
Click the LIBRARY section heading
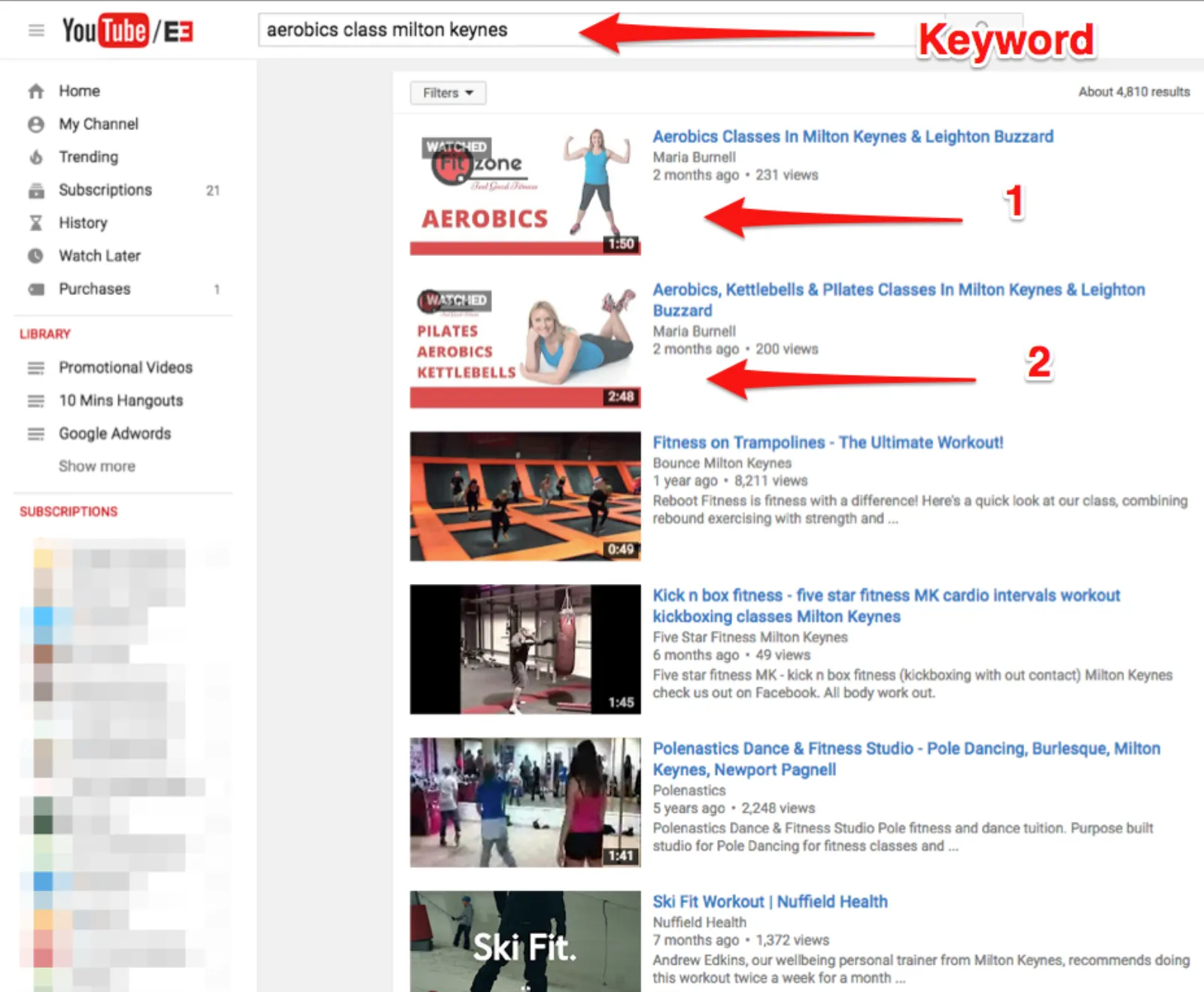[45, 334]
